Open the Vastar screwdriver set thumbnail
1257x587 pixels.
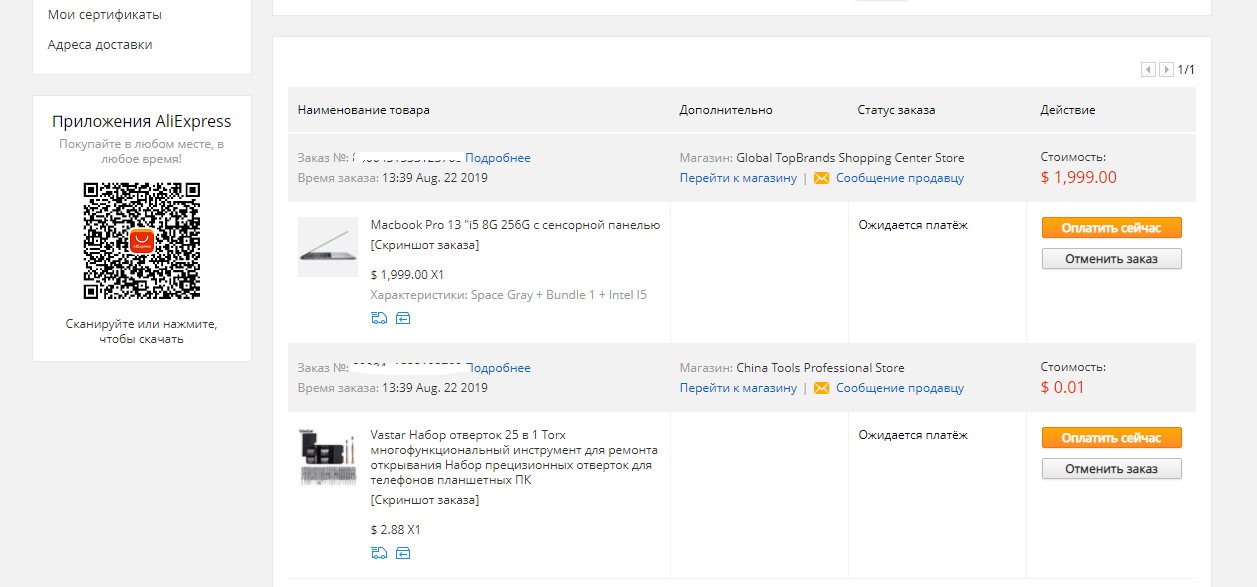[328, 457]
